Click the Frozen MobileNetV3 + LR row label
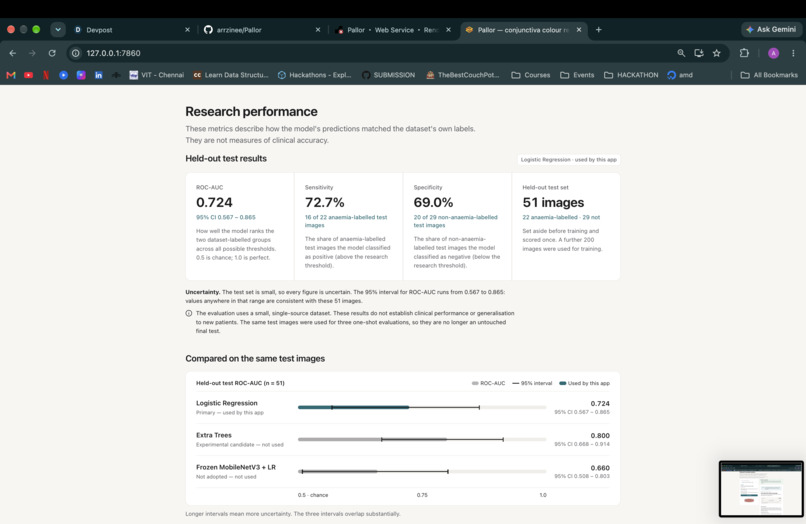 236,467
